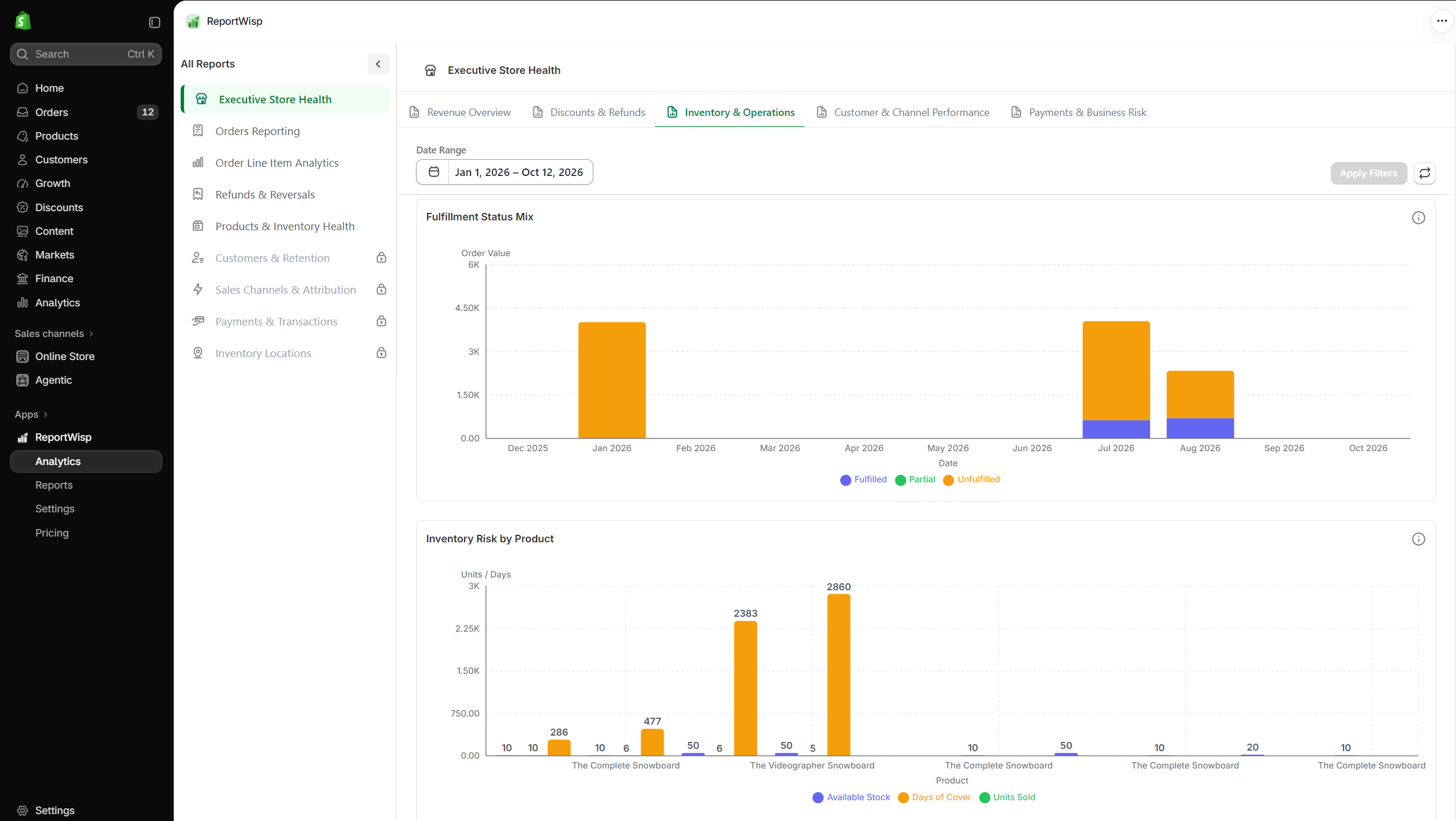The height and width of the screenshot is (821, 1456).
Task: Switch to Discounts & Refunds tab
Action: coord(589,113)
